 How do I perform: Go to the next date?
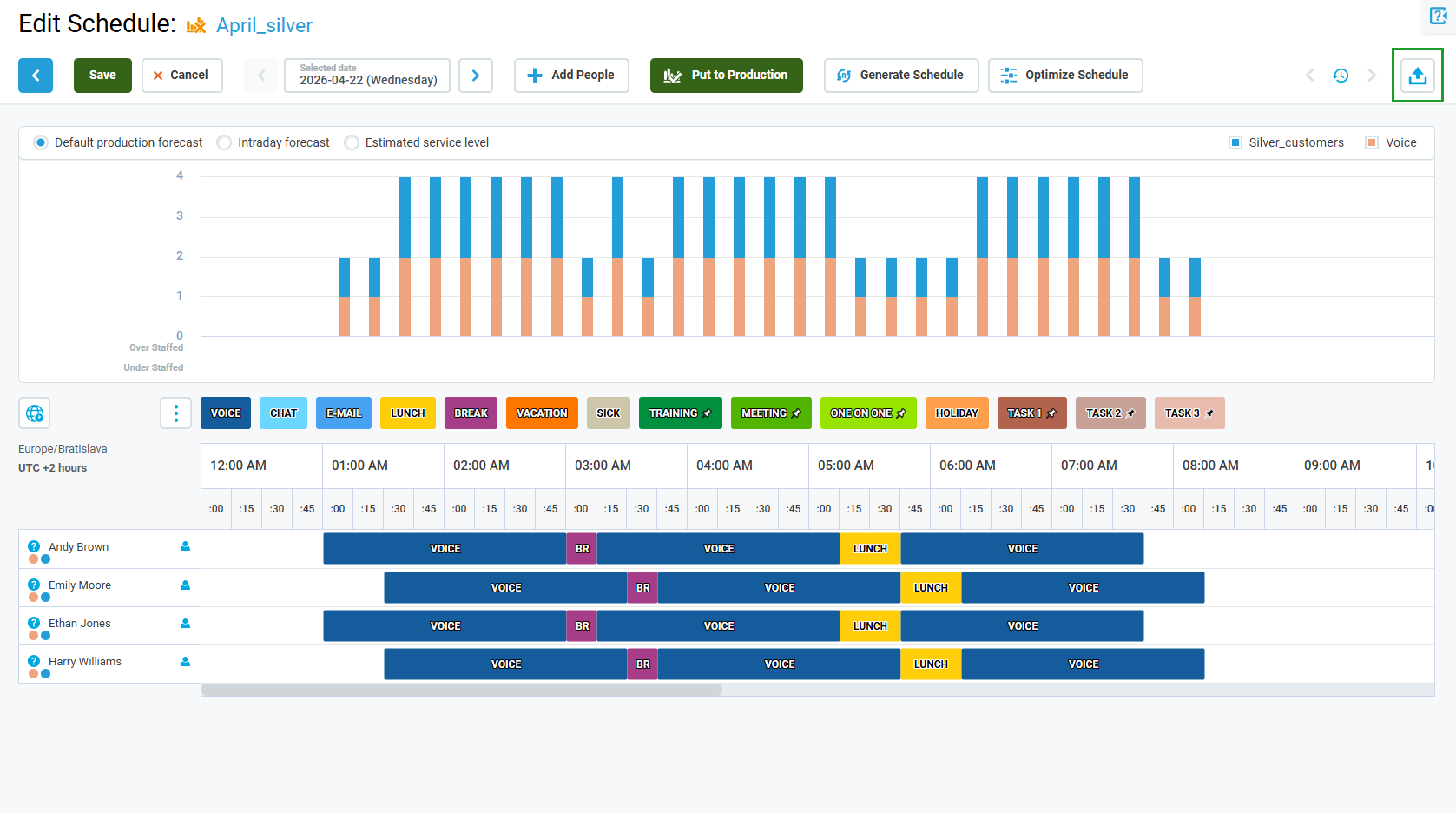[476, 76]
